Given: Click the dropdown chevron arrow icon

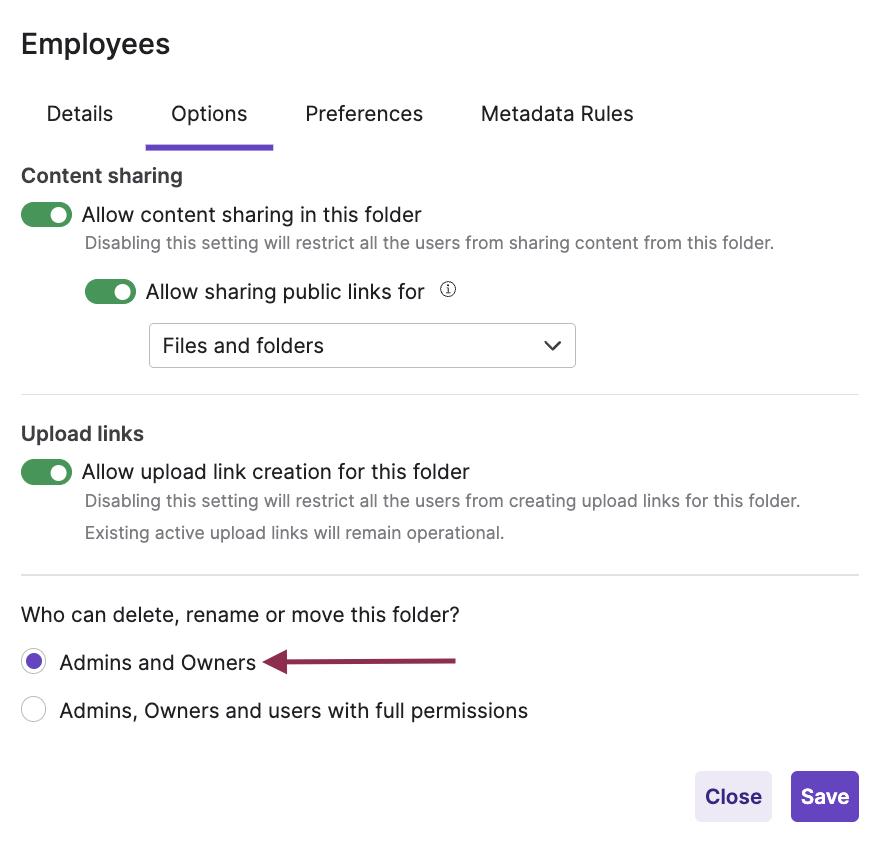Looking at the screenshot, I should click(x=552, y=346).
